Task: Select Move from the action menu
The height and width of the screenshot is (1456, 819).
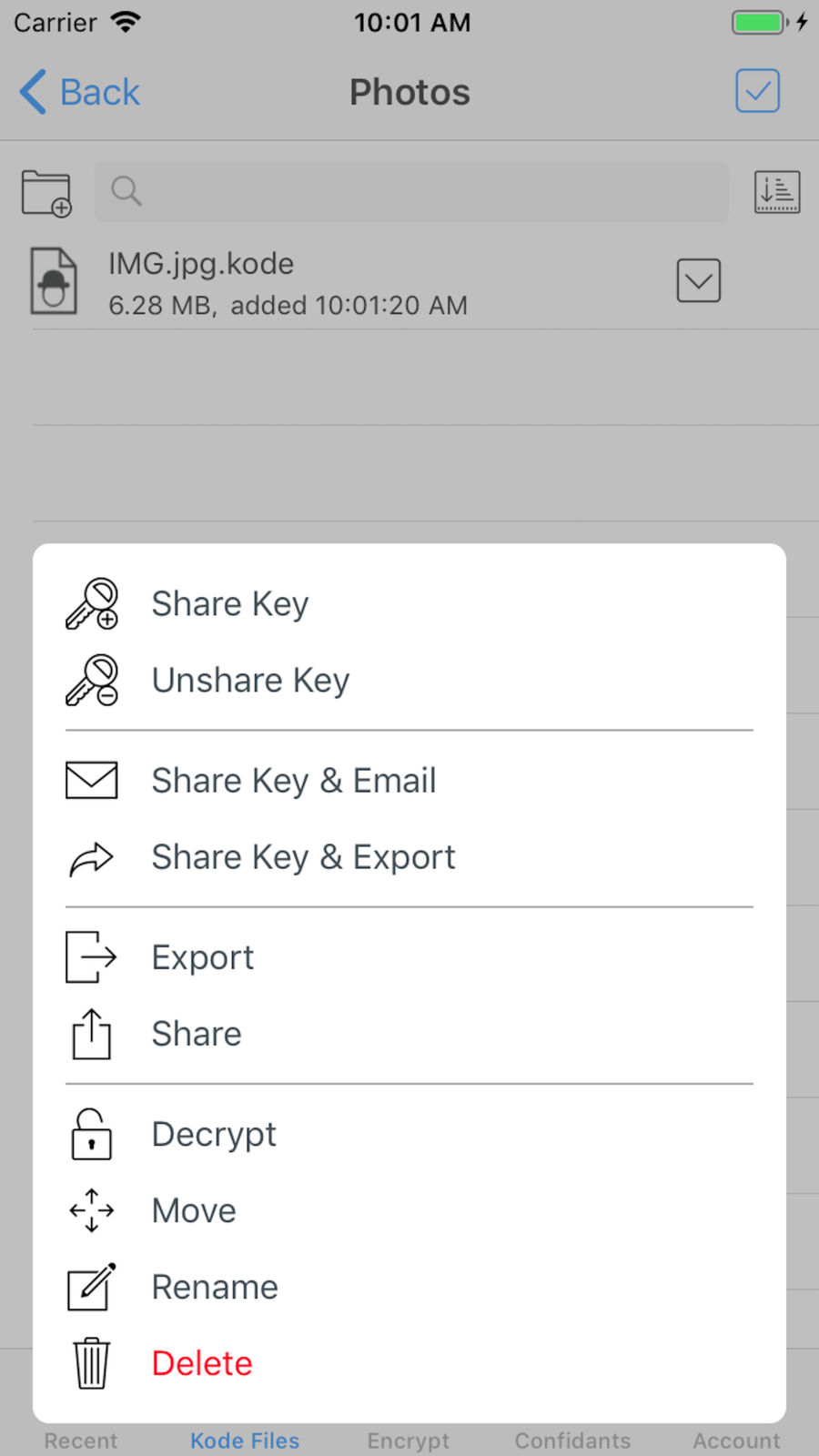Action: pyautogui.click(x=194, y=1210)
